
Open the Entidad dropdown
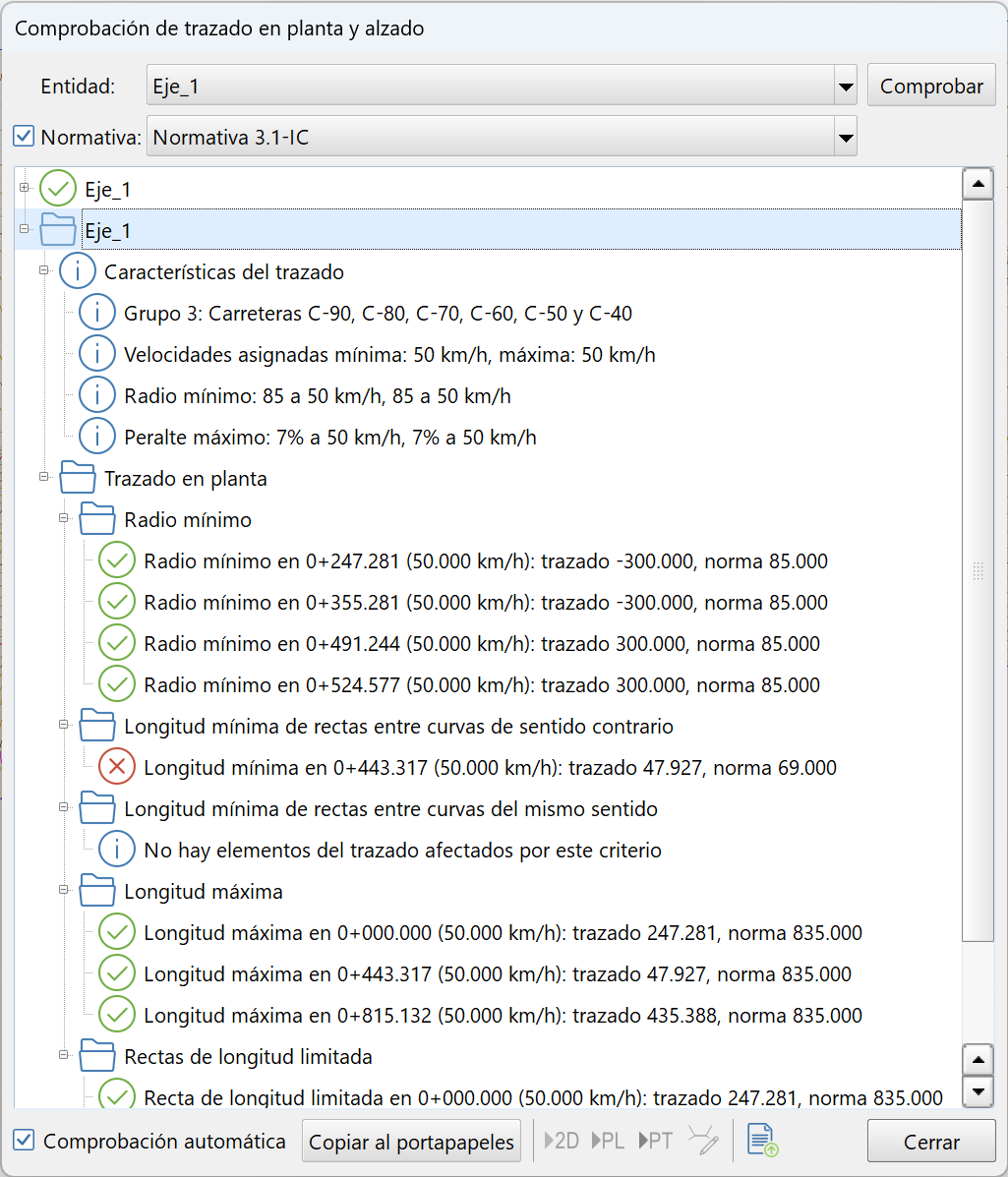click(x=845, y=87)
